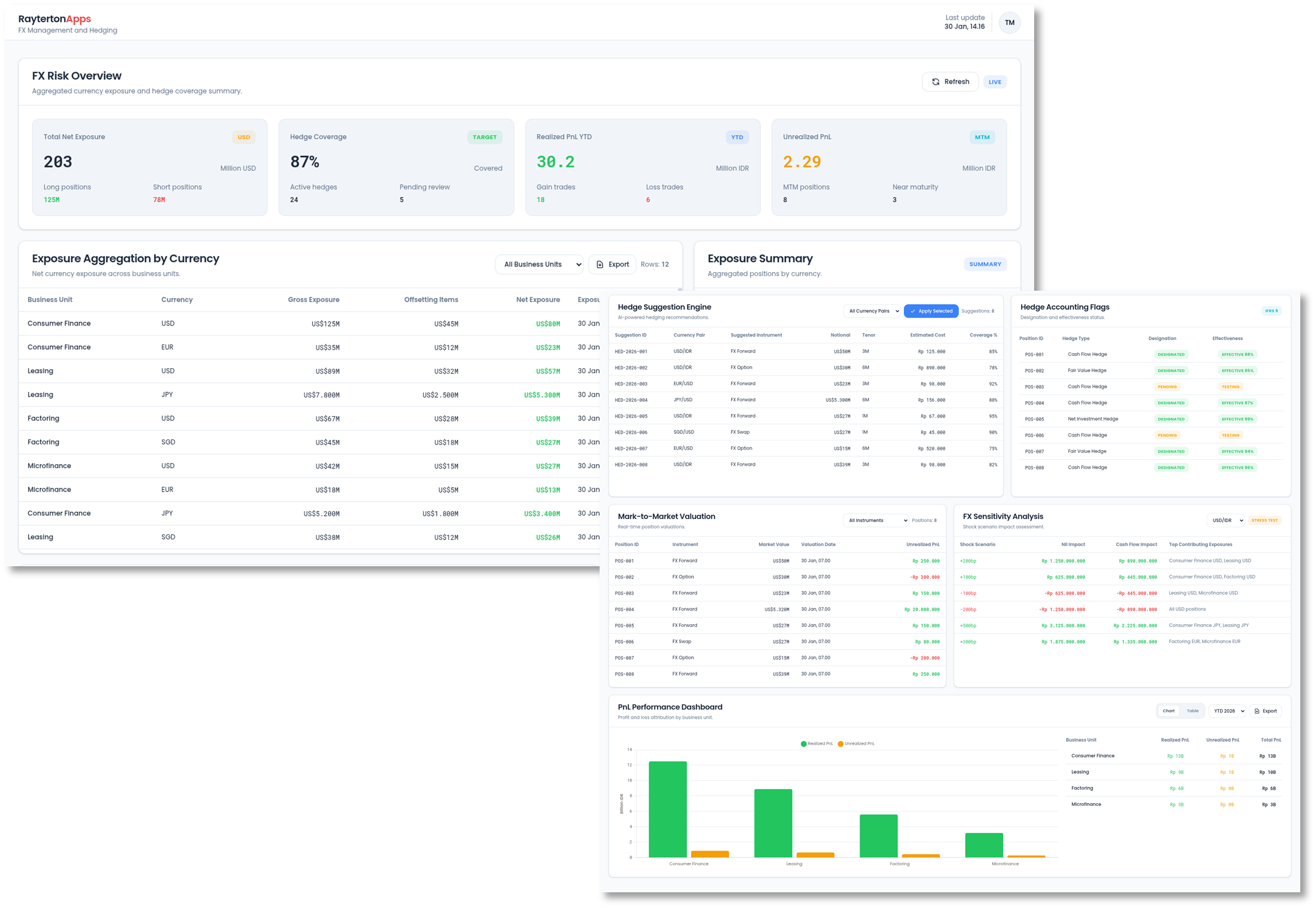This screenshot has height=908, width=1316.
Task: Click the STRESS TEST badge in FX Sensitivity Analysis
Action: (x=1265, y=520)
